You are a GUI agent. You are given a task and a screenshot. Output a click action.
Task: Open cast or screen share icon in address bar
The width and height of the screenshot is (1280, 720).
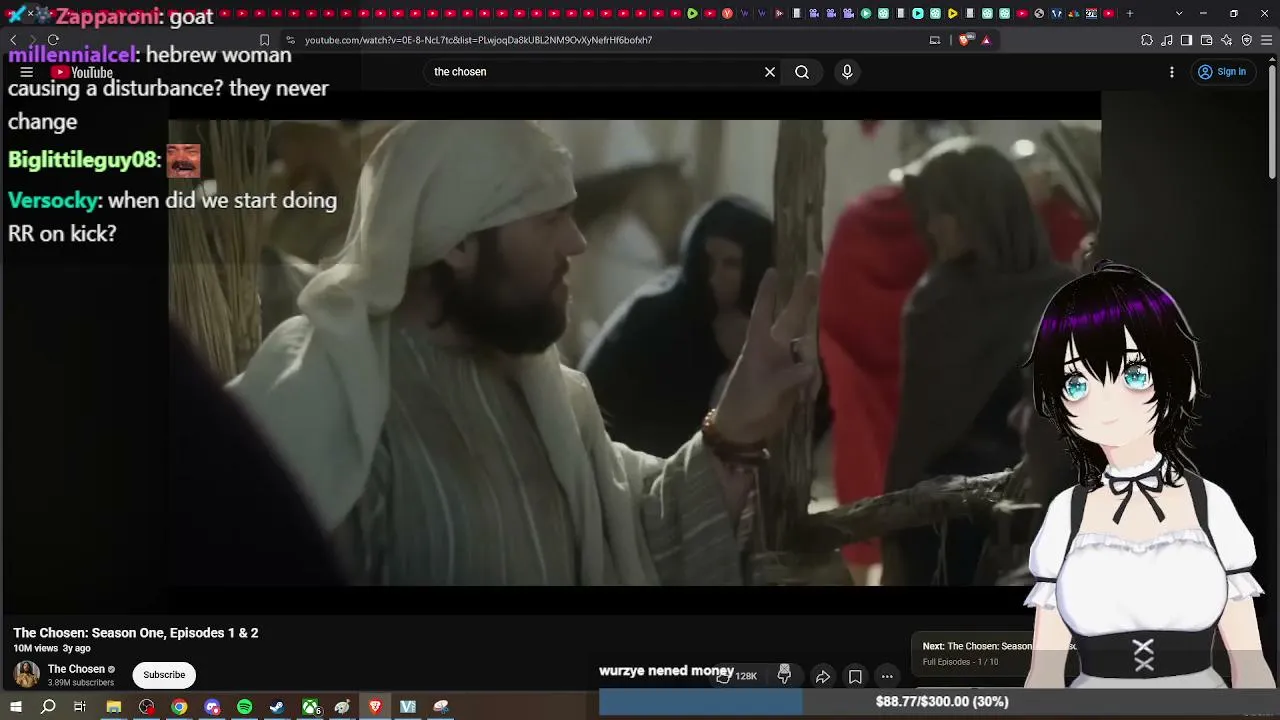[935, 40]
